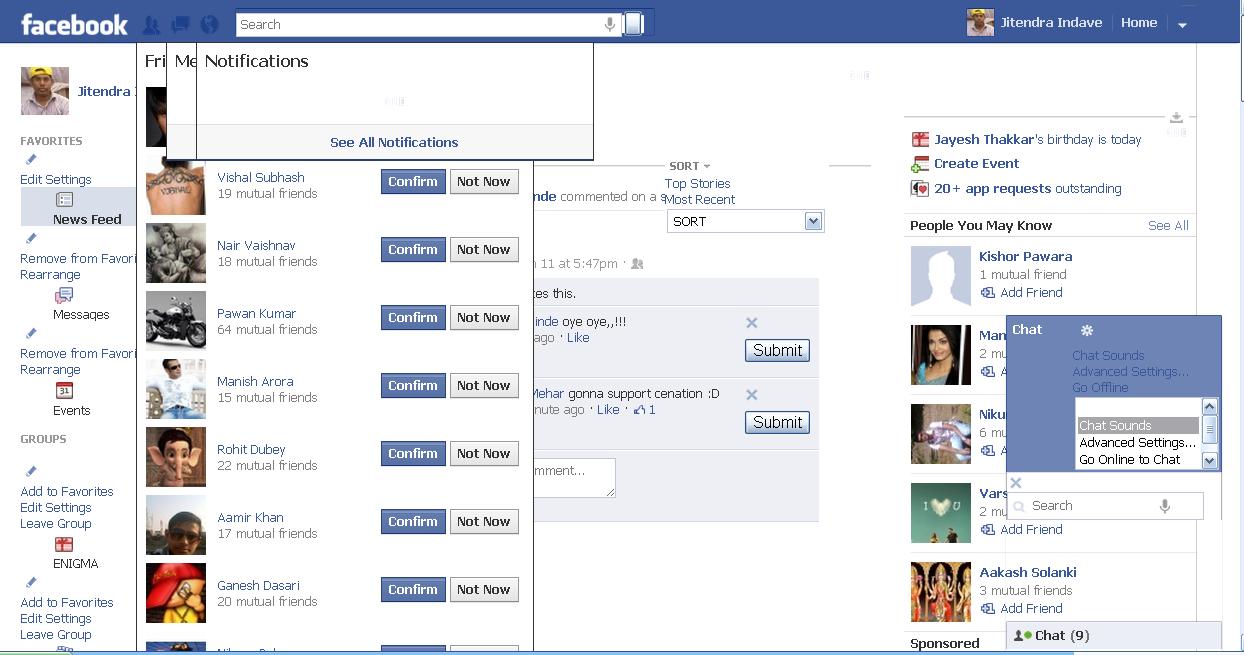Click the search submit button beside the microphone
Image resolution: width=1244 pixels, height=655 pixels.
pyautogui.click(x=633, y=24)
